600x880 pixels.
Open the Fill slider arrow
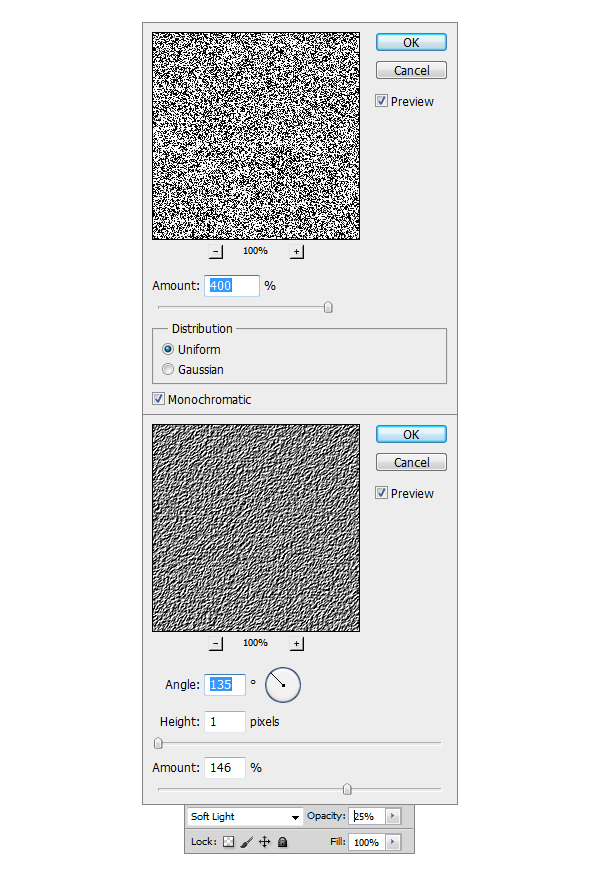(393, 842)
